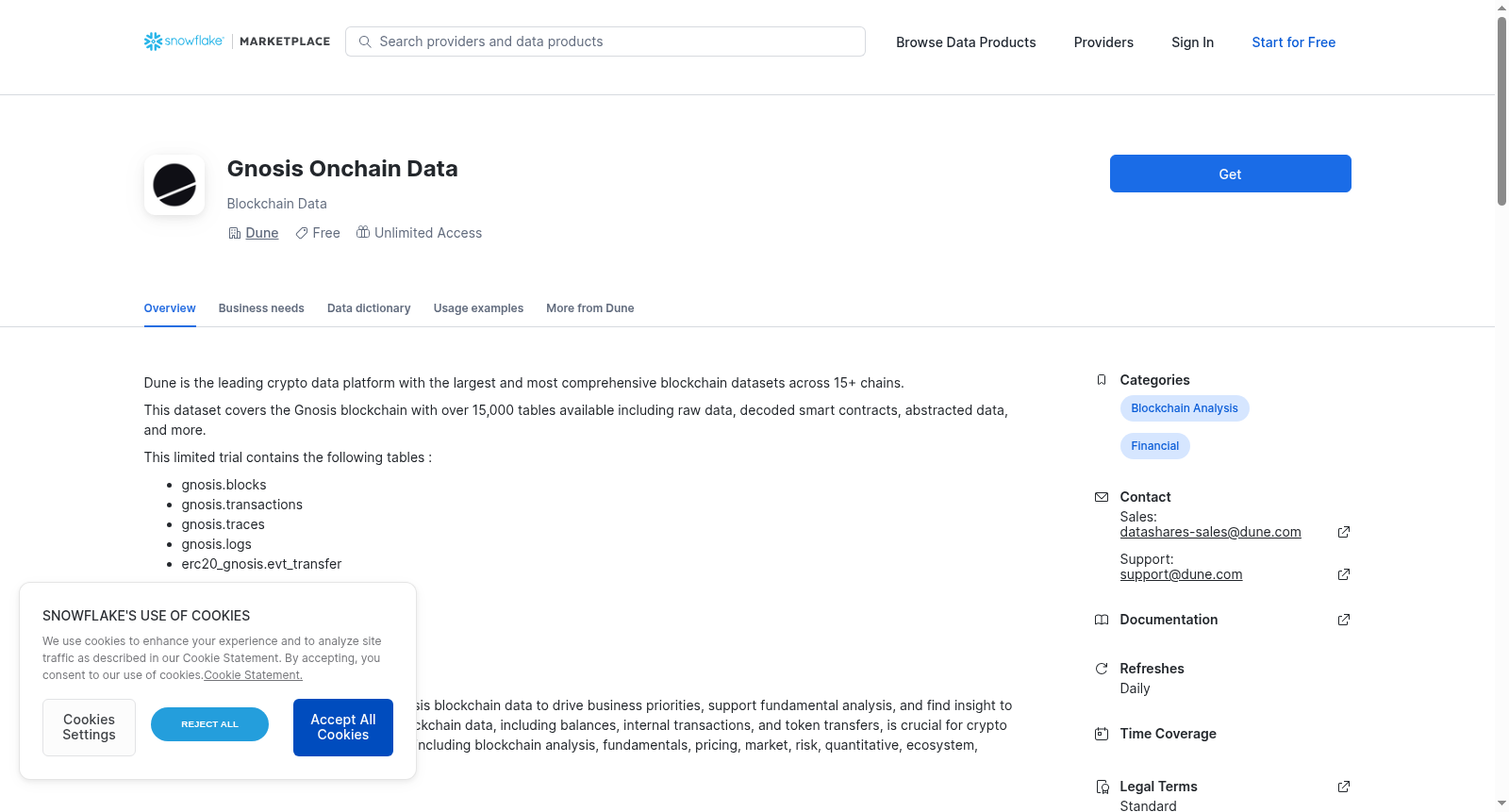Click the Blockchain Data subtitle
Viewport: 1509px width, 812px height.
(276, 204)
